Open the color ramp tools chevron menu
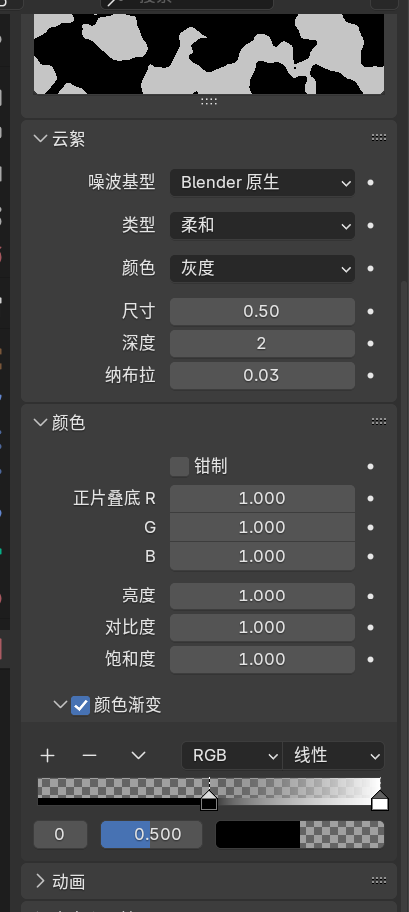Image resolution: width=409 pixels, height=912 pixels. [x=138, y=756]
